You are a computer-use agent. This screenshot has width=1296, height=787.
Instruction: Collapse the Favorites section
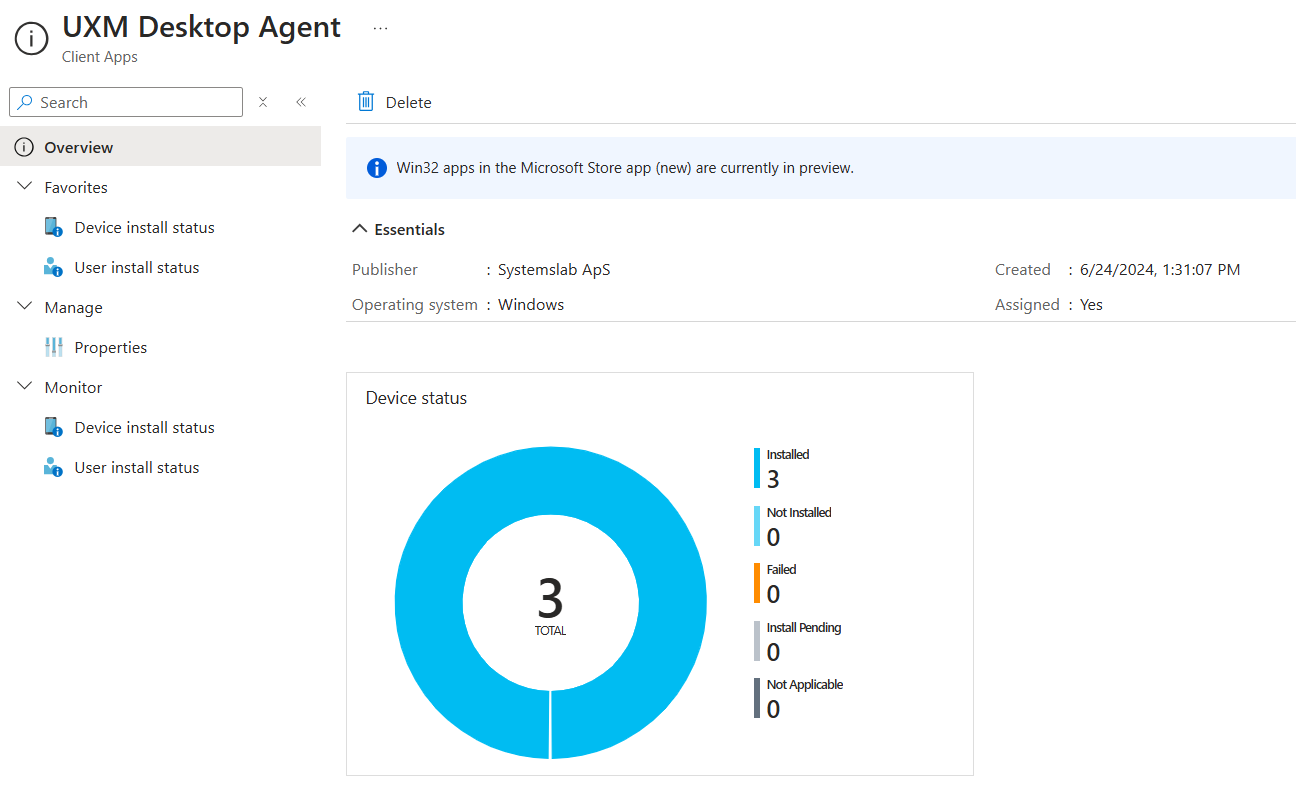click(25, 187)
